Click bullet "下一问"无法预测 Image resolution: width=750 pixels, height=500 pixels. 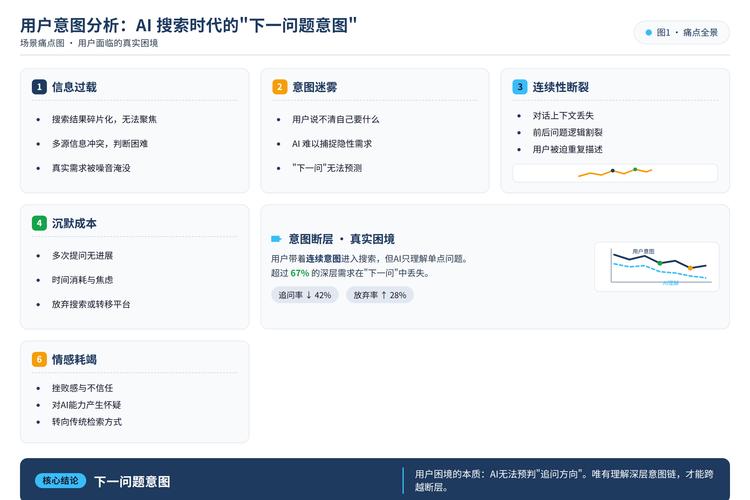(327, 168)
